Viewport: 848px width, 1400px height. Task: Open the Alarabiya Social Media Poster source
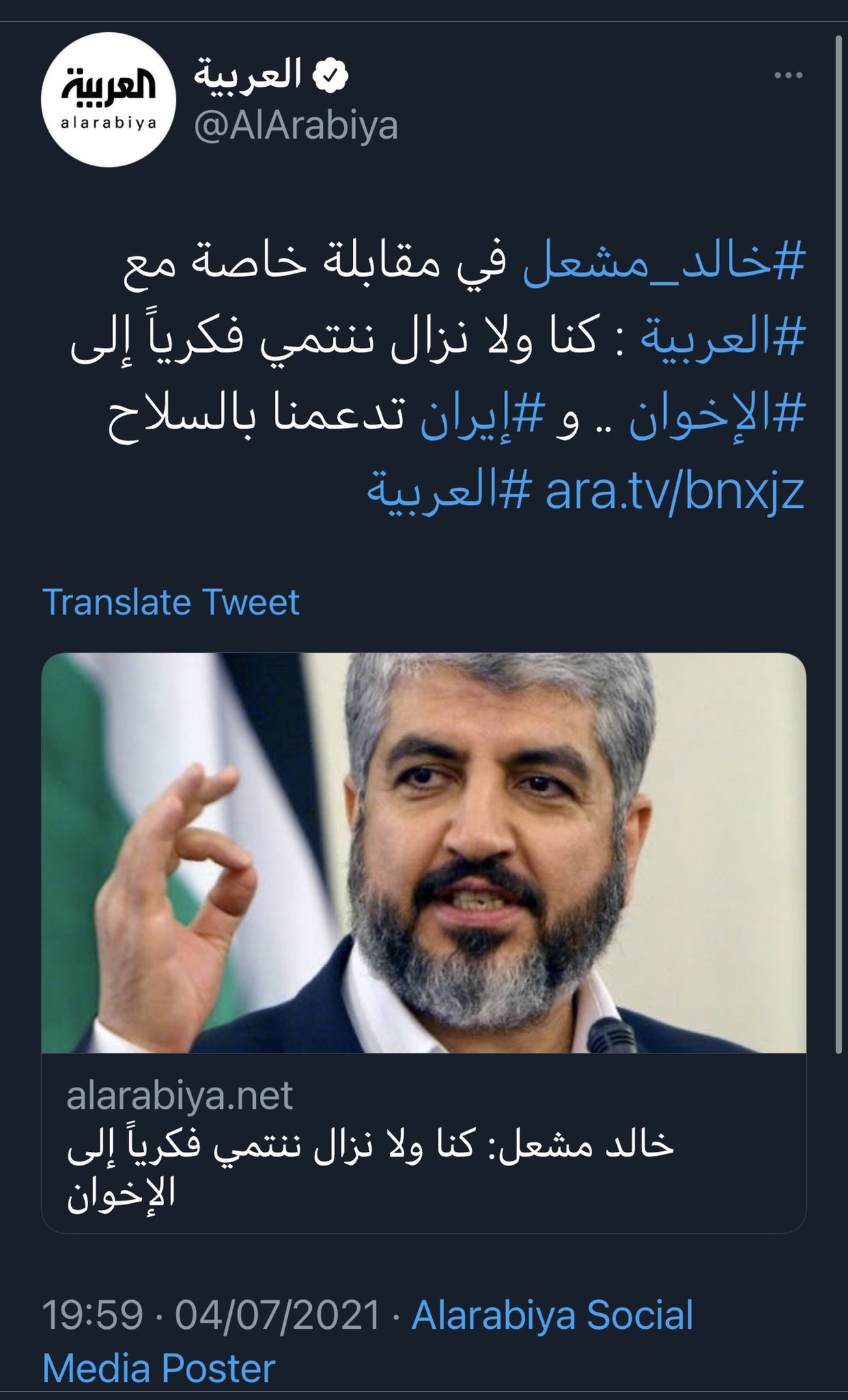coord(368,1341)
